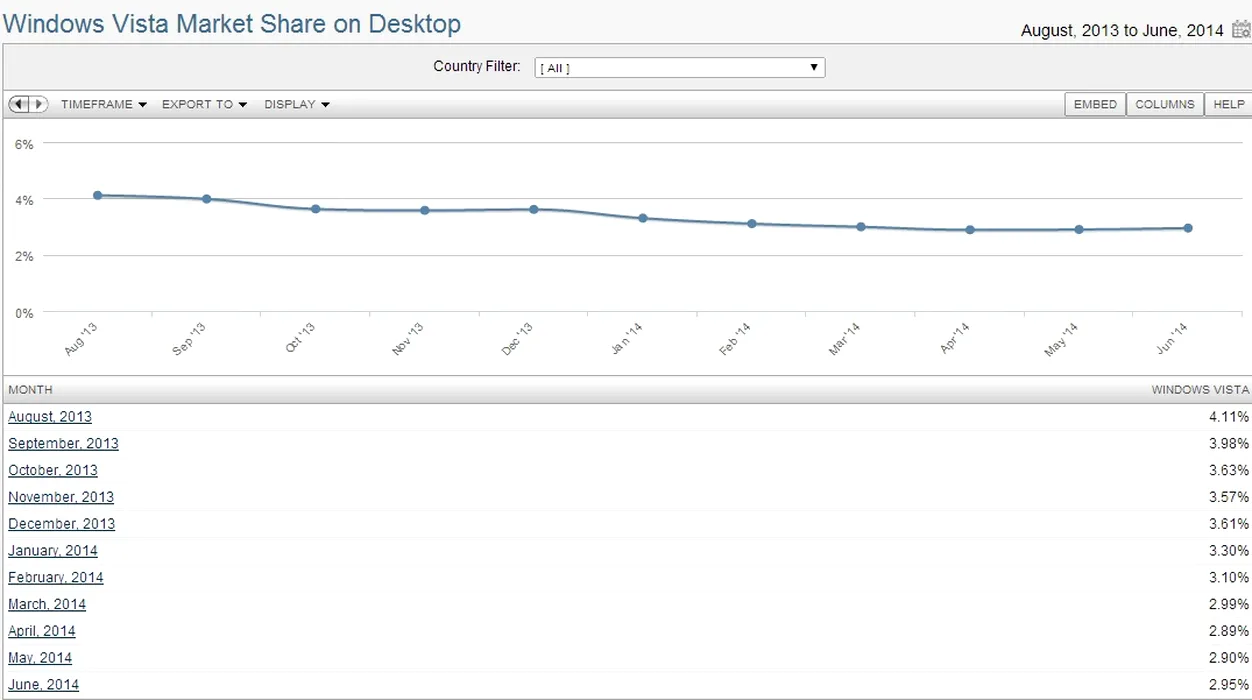Viewport: 1252px width, 700px height.
Task: Open the Country Filter dropdown
Action: click(x=679, y=68)
